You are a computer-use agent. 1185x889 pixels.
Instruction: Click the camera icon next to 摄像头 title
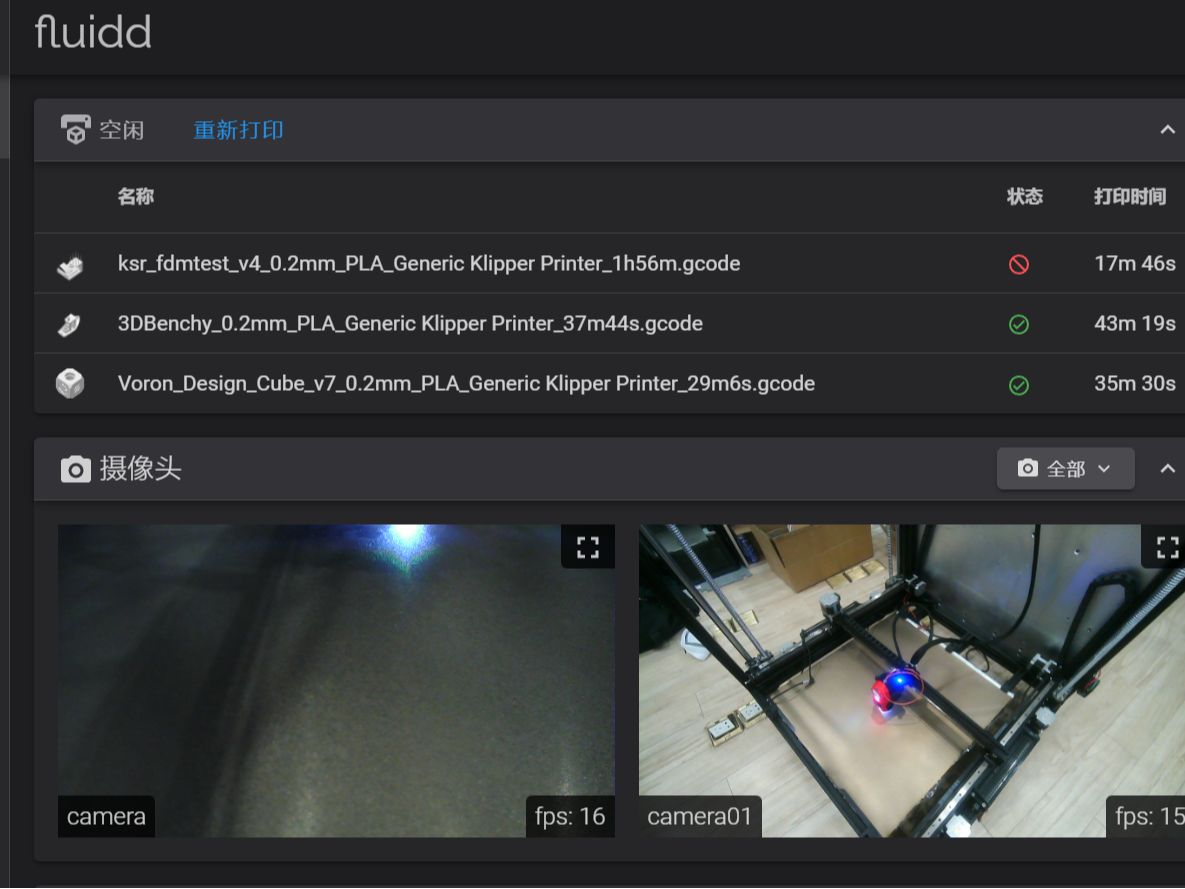click(76, 469)
